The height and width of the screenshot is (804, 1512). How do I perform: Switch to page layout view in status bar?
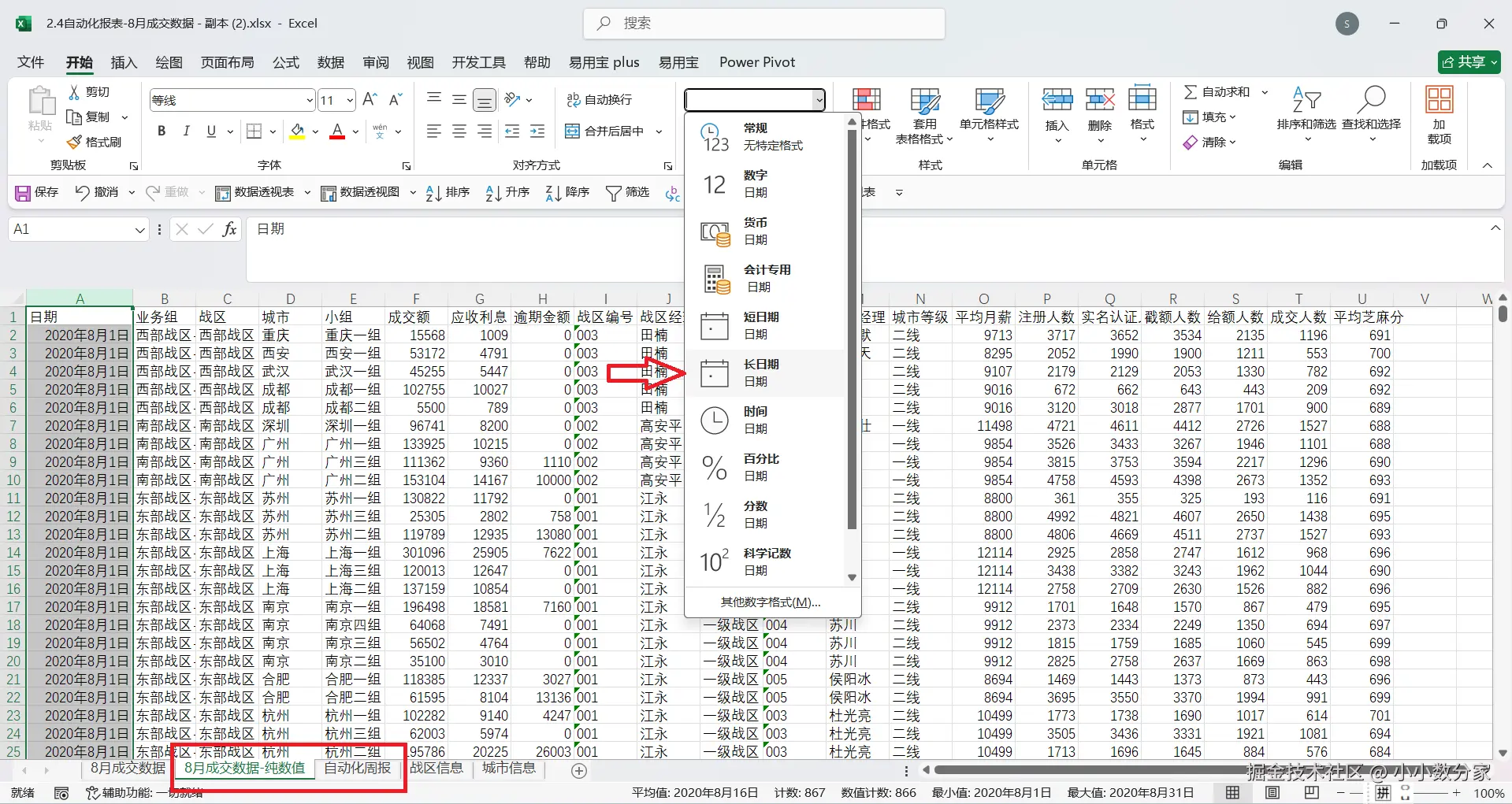click(x=1272, y=793)
